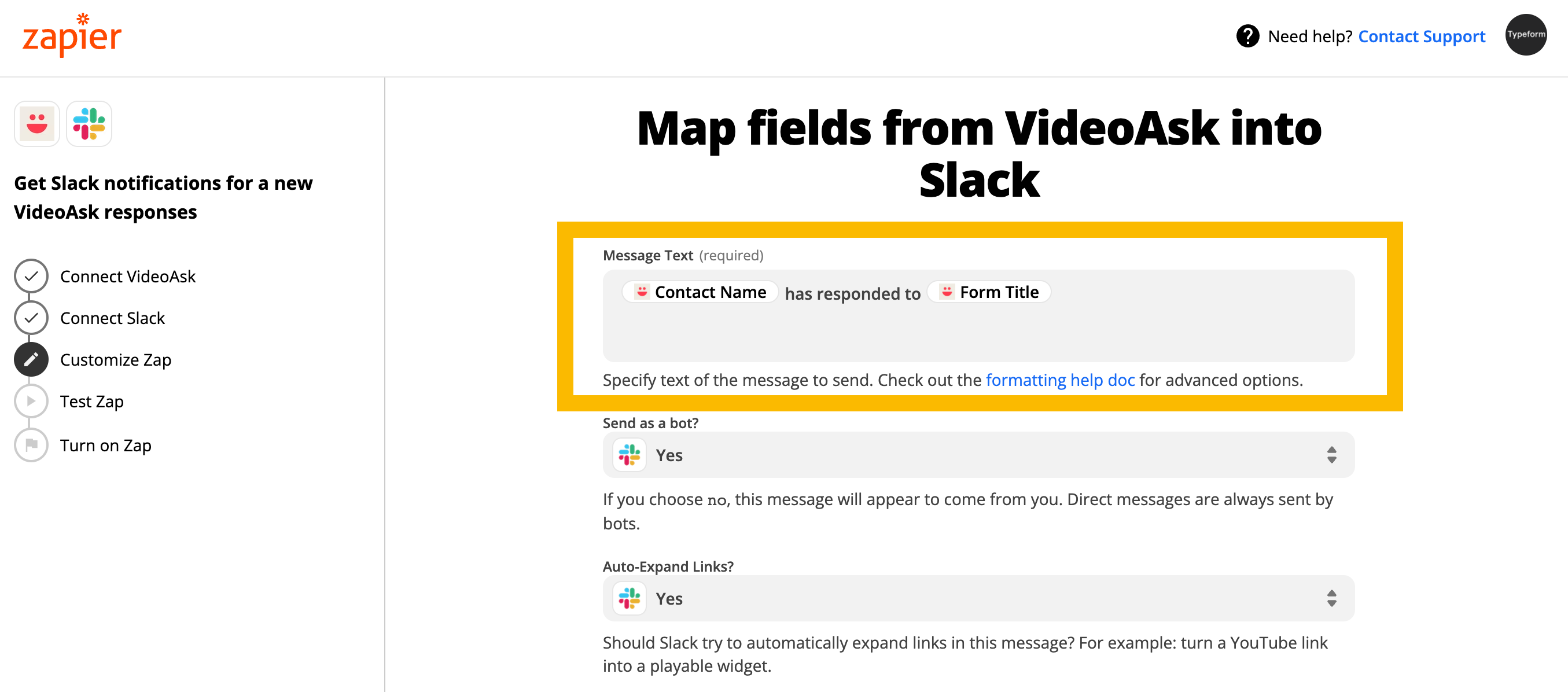Click the Connect VideoAsk checkmark icon
Screen dimensions: 1568x692
(x=31, y=276)
